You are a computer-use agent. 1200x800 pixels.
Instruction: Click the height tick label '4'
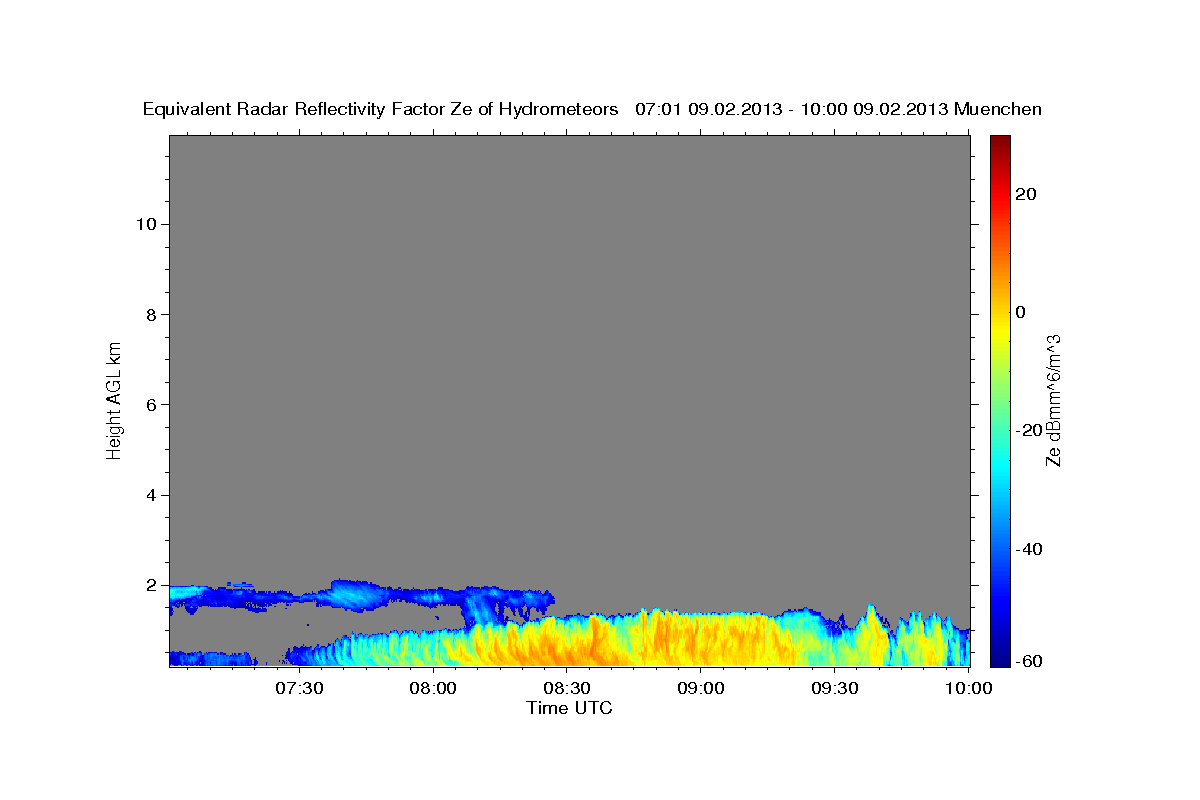coord(153,495)
